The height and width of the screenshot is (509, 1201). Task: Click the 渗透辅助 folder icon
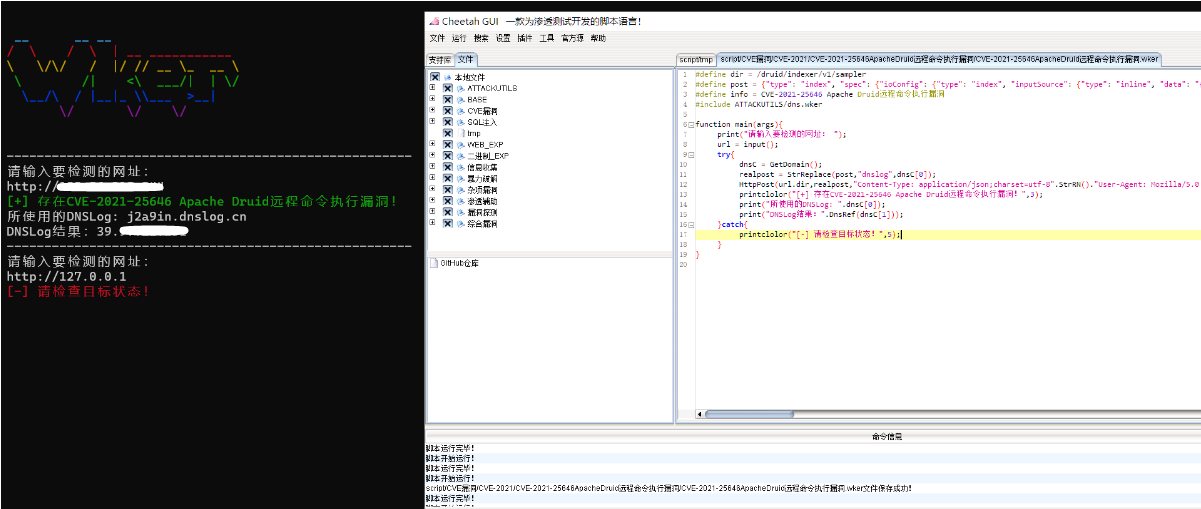click(461, 200)
